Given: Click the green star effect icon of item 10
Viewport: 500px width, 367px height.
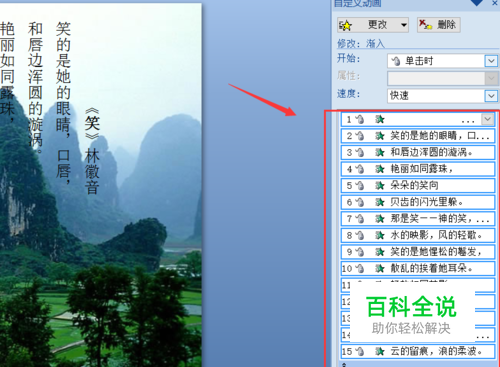Looking at the screenshot, I should (x=380, y=268).
